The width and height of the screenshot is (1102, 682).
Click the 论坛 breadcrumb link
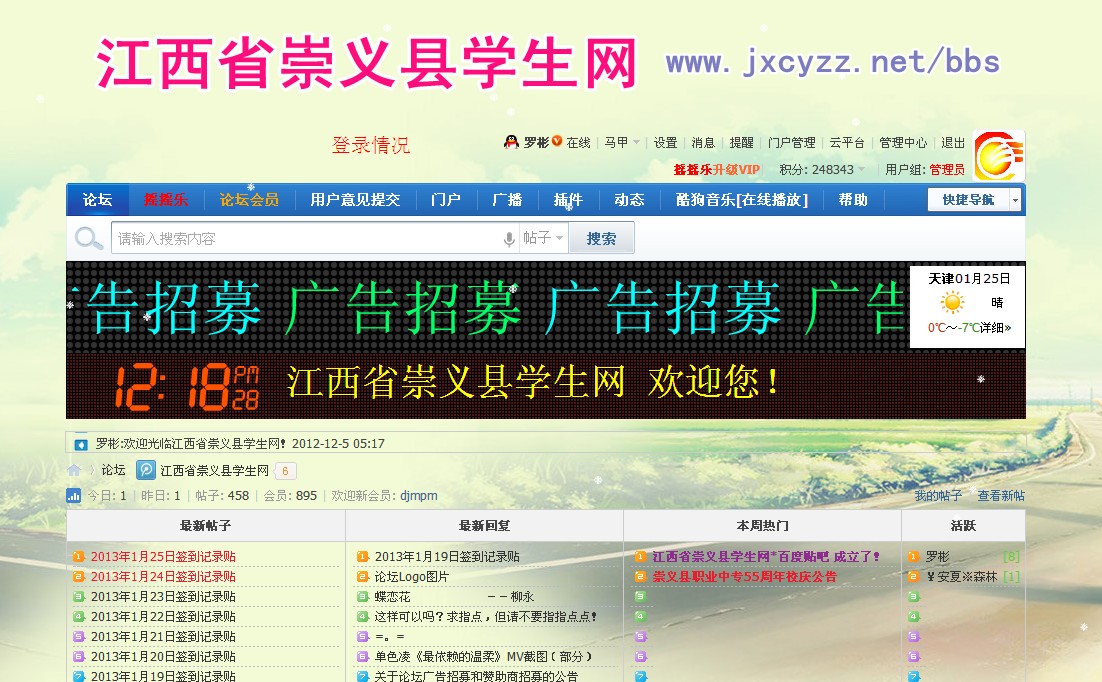point(113,470)
